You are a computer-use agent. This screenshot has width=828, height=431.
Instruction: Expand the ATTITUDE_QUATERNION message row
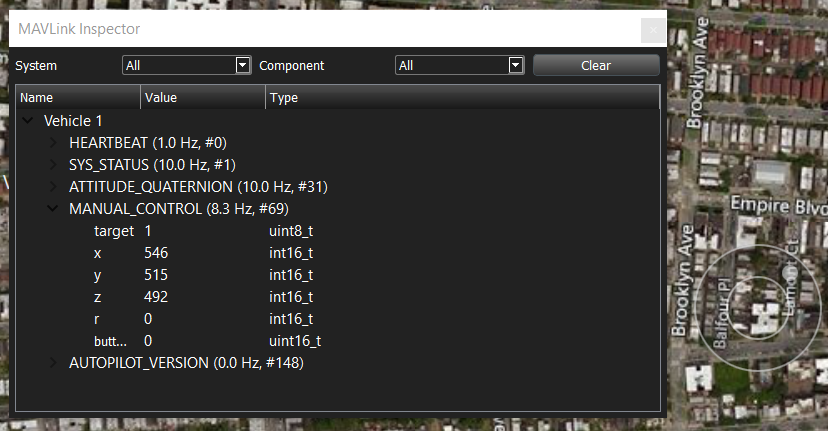point(53,186)
